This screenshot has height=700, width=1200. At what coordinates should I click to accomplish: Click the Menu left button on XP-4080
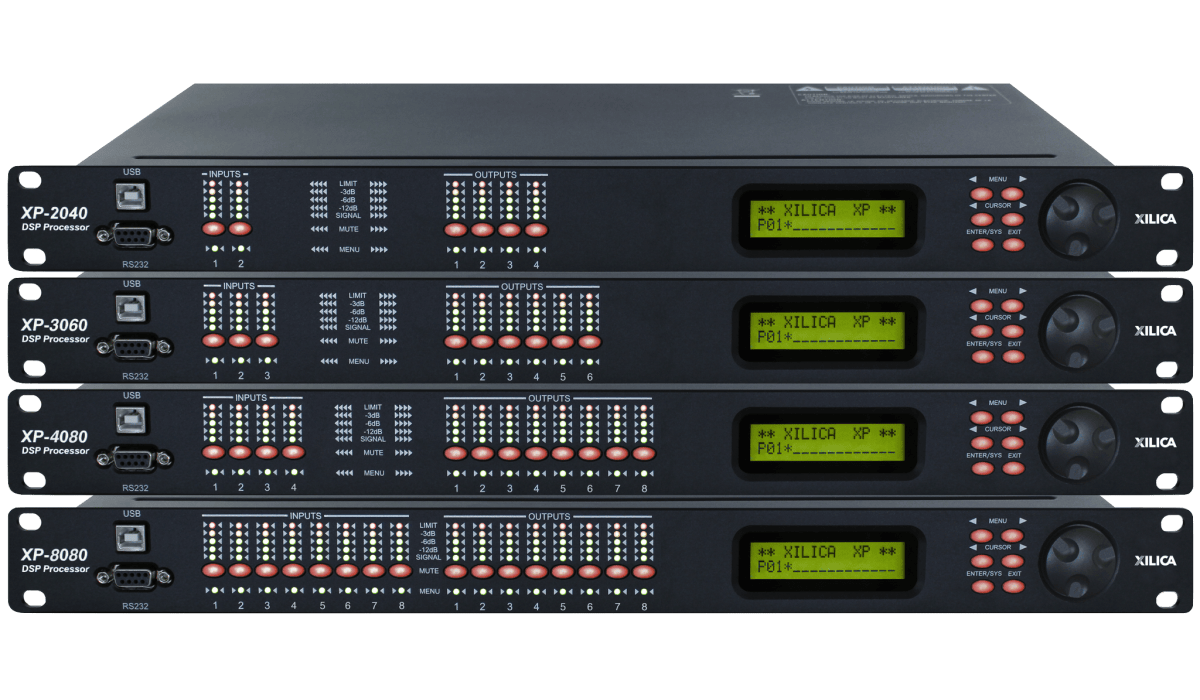tap(982, 416)
